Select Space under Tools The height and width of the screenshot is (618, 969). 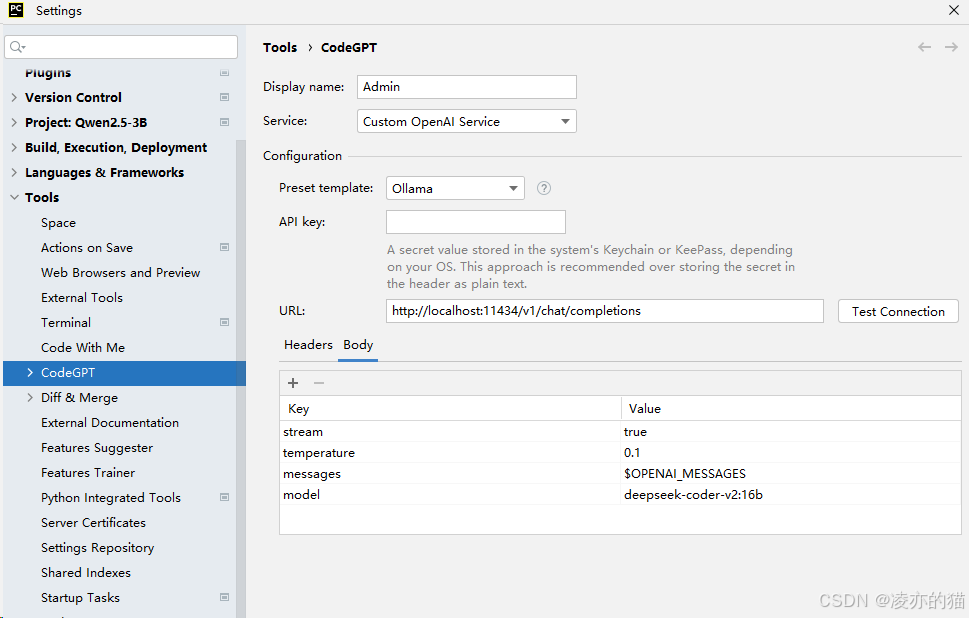[x=59, y=222]
